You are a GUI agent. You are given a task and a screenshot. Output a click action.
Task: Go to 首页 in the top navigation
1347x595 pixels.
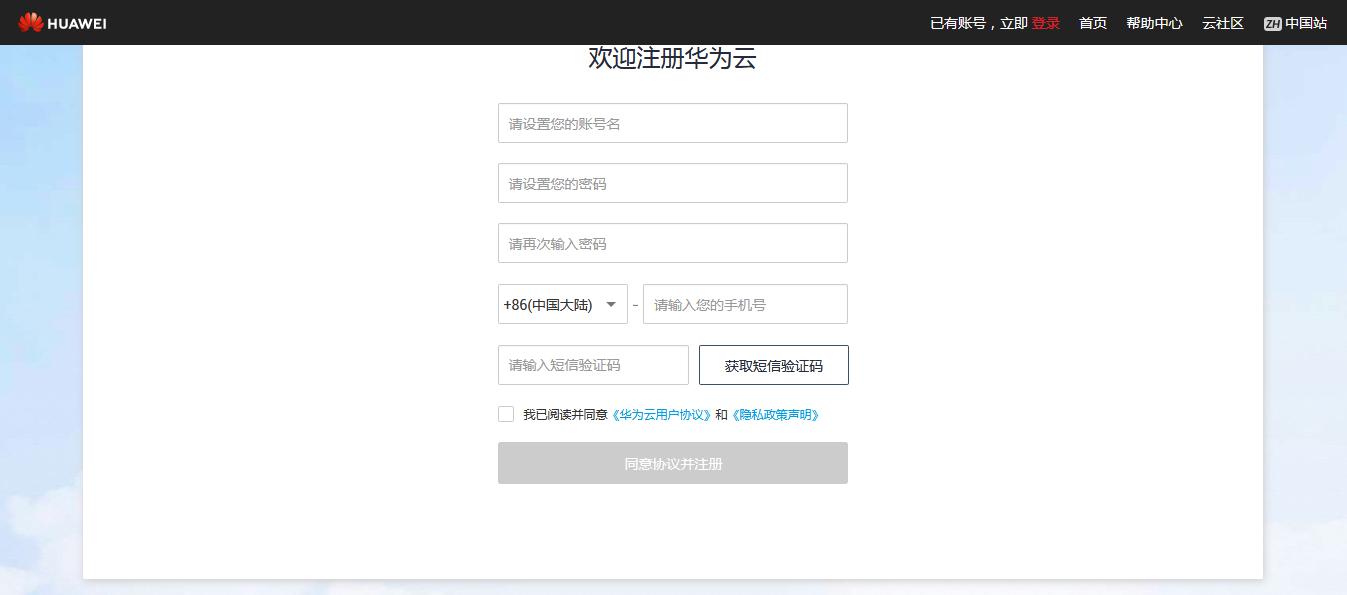[1093, 23]
